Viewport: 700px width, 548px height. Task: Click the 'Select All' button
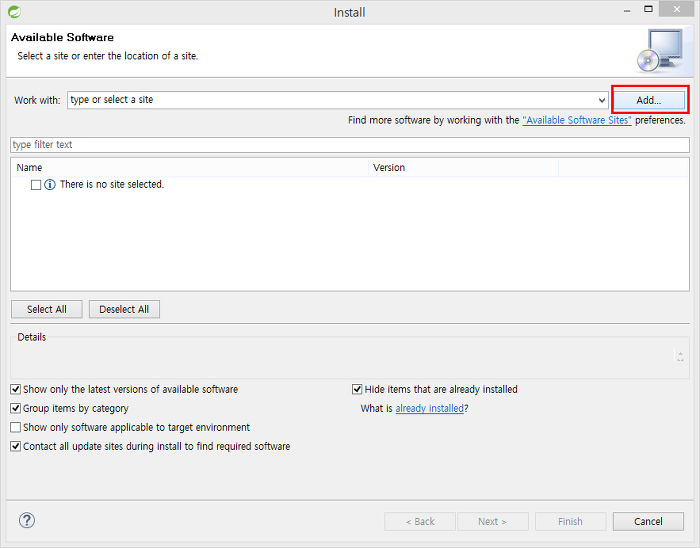pos(47,309)
